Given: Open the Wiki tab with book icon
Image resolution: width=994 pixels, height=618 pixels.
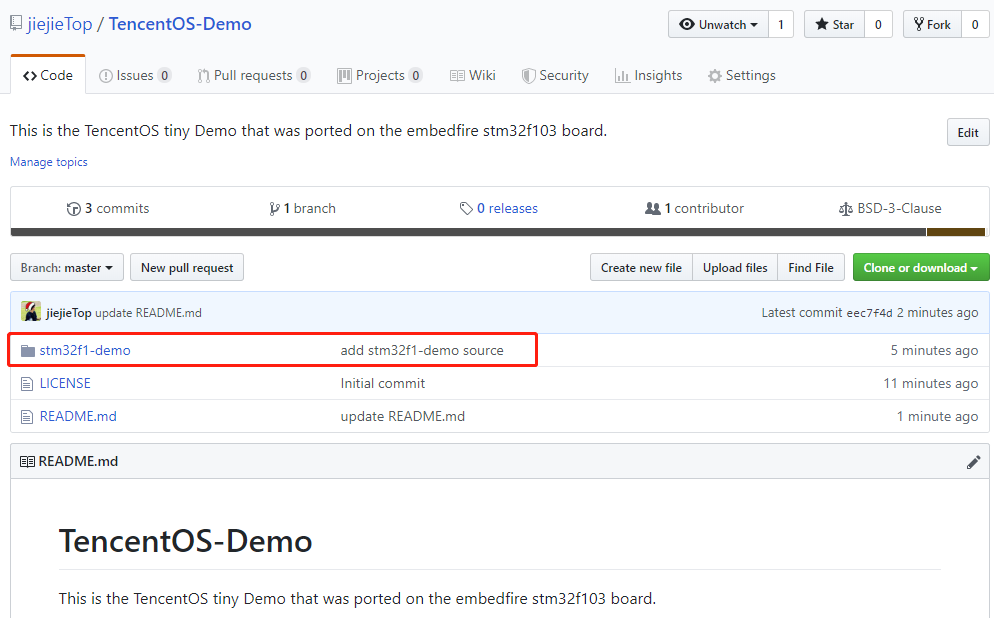Looking at the screenshot, I should (x=473, y=75).
